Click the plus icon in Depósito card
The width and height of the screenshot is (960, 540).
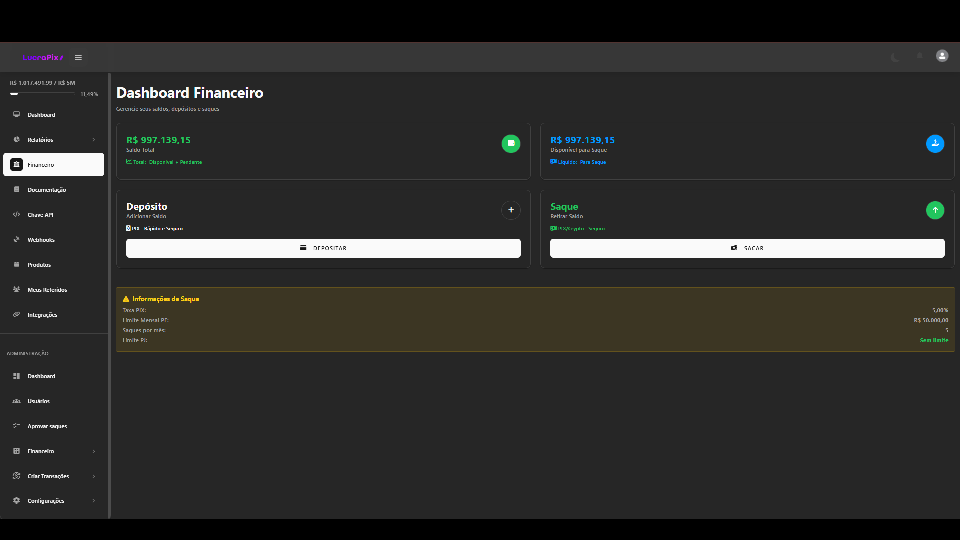pos(510,210)
